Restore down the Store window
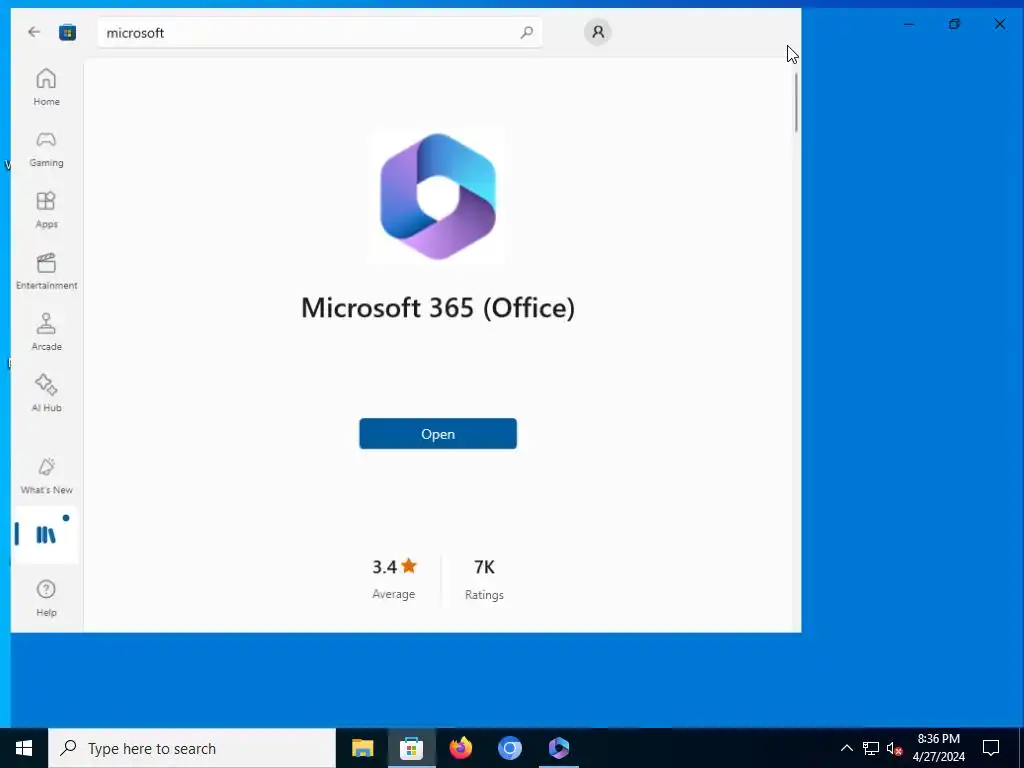1024x768 pixels. (x=954, y=24)
